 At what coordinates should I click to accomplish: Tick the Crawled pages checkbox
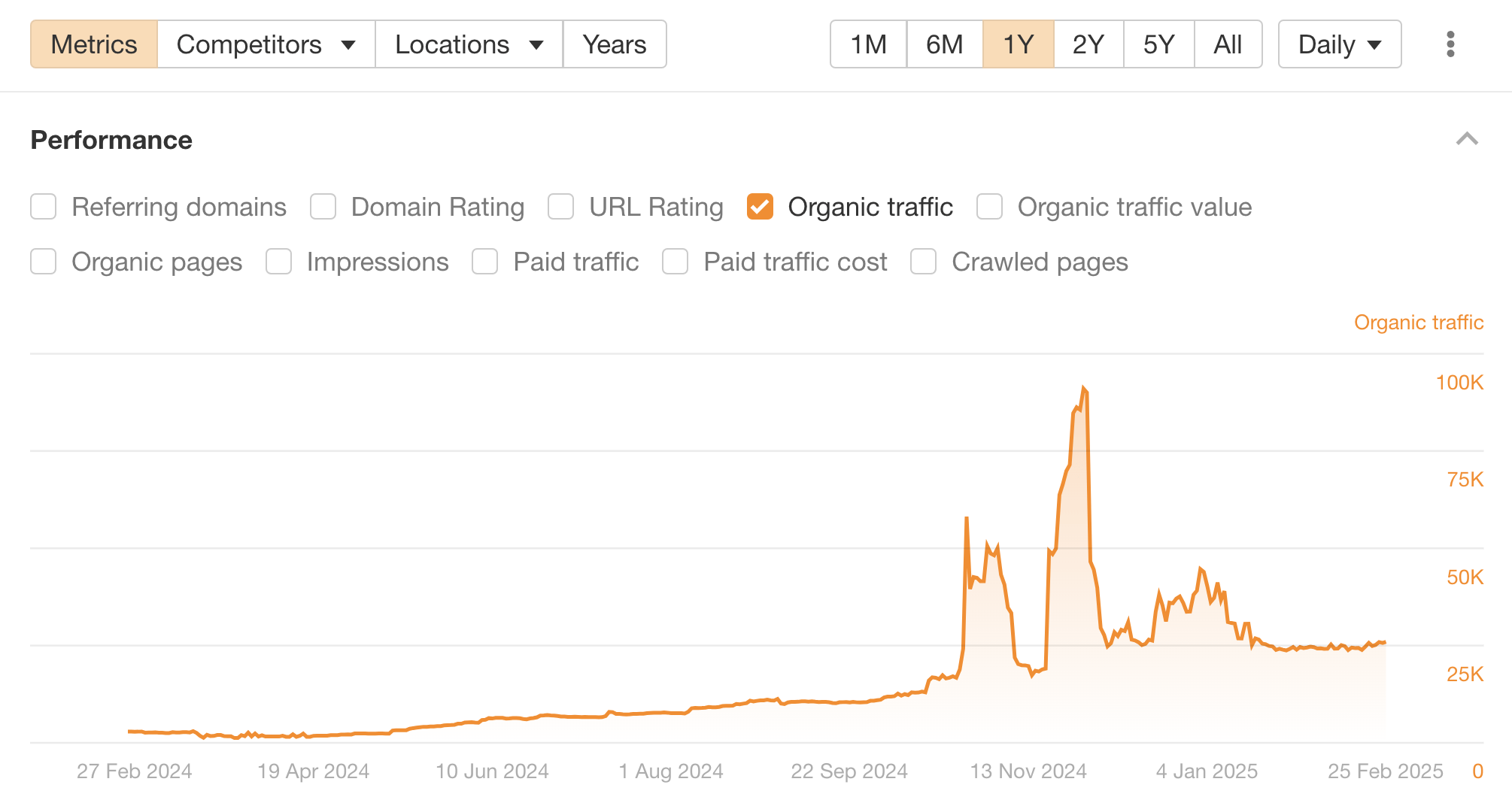(924, 262)
